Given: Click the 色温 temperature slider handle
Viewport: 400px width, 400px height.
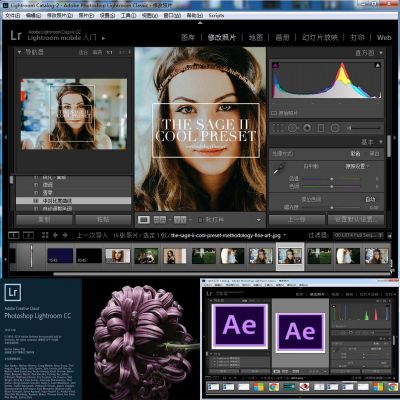Looking at the screenshot, I should pos(332,179).
